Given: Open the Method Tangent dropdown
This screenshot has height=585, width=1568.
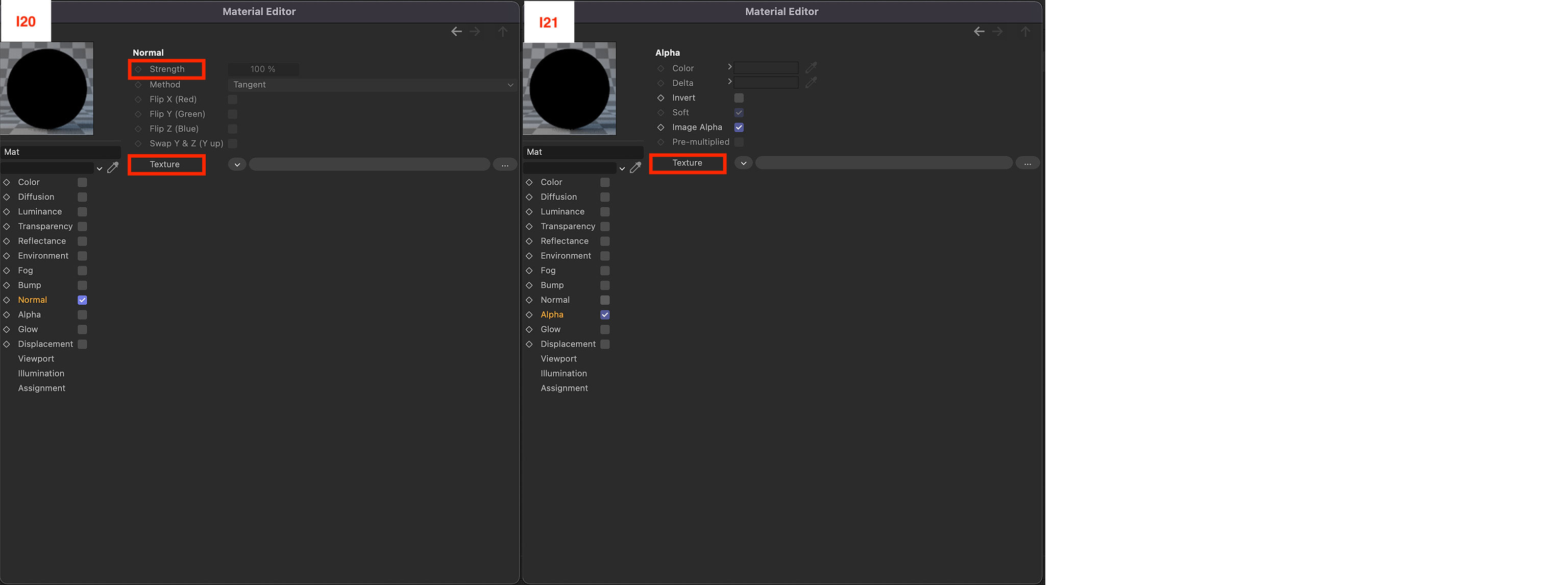Looking at the screenshot, I should [373, 85].
